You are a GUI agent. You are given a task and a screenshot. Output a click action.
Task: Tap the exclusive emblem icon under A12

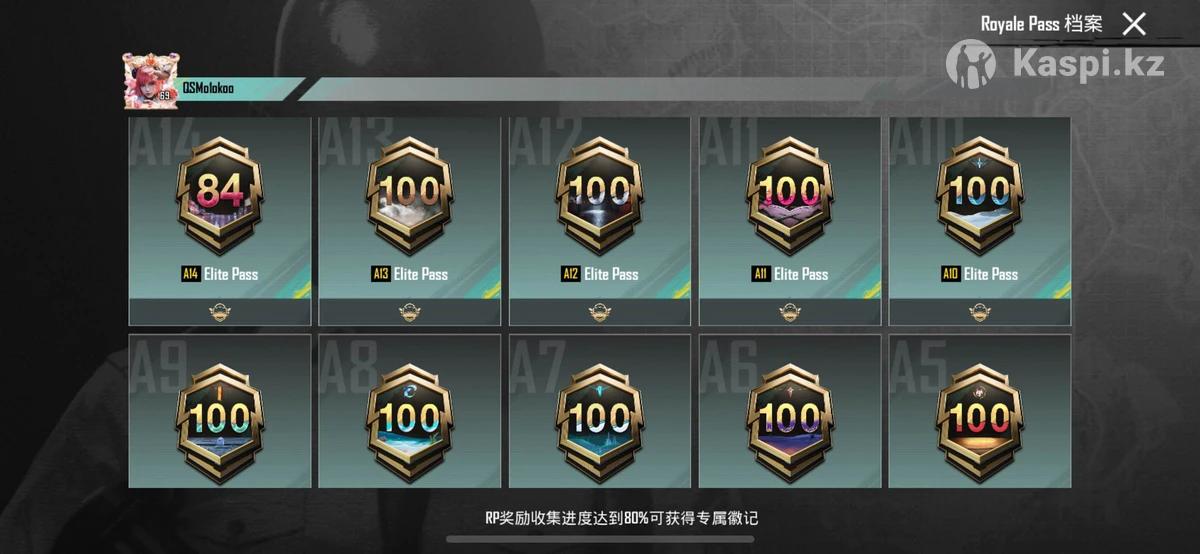tap(600, 312)
